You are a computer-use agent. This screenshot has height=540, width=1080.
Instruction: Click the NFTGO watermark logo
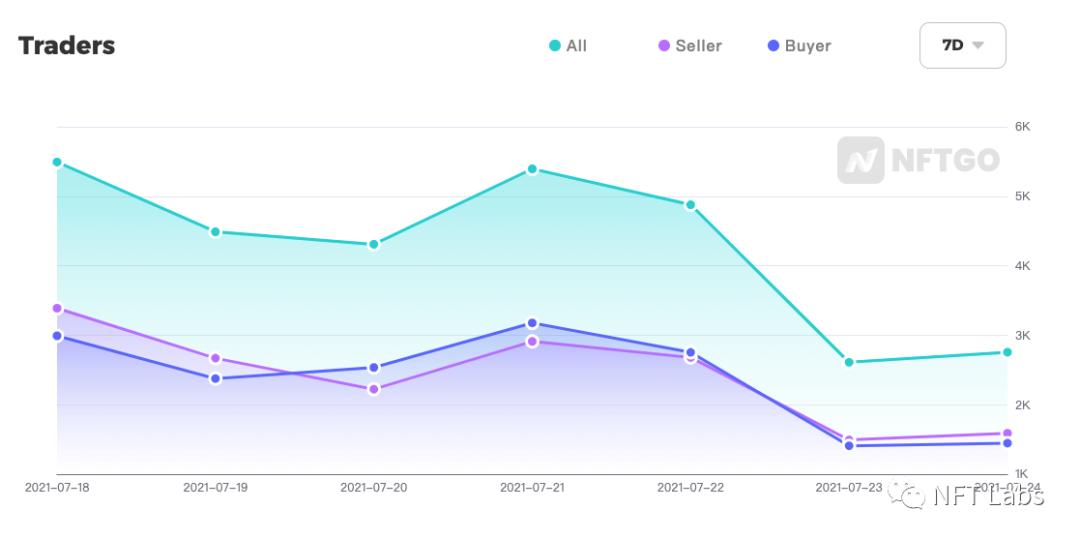pyautogui.click(x=919, y=160)
